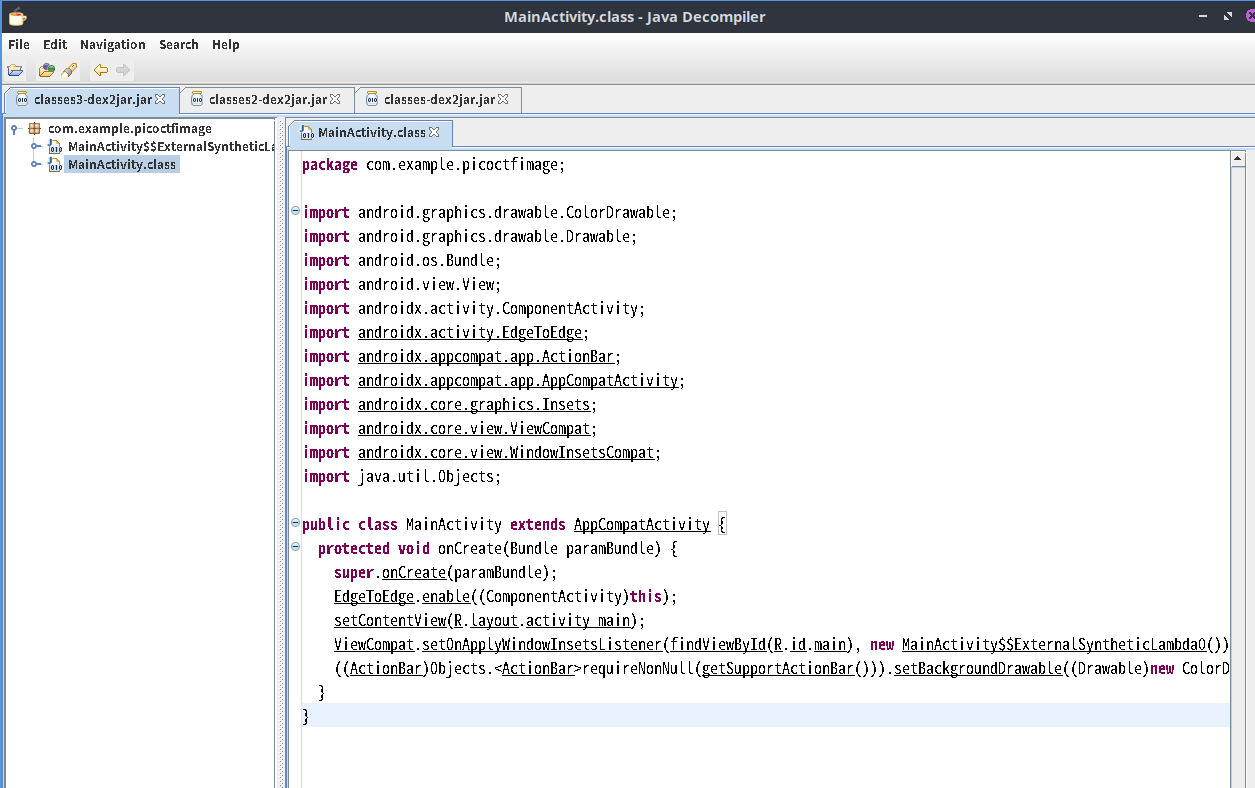The height and width of the screenshot is (788, 1255).
Task: Click the grayed-out Forward navigation arrow
Action: 123,70
